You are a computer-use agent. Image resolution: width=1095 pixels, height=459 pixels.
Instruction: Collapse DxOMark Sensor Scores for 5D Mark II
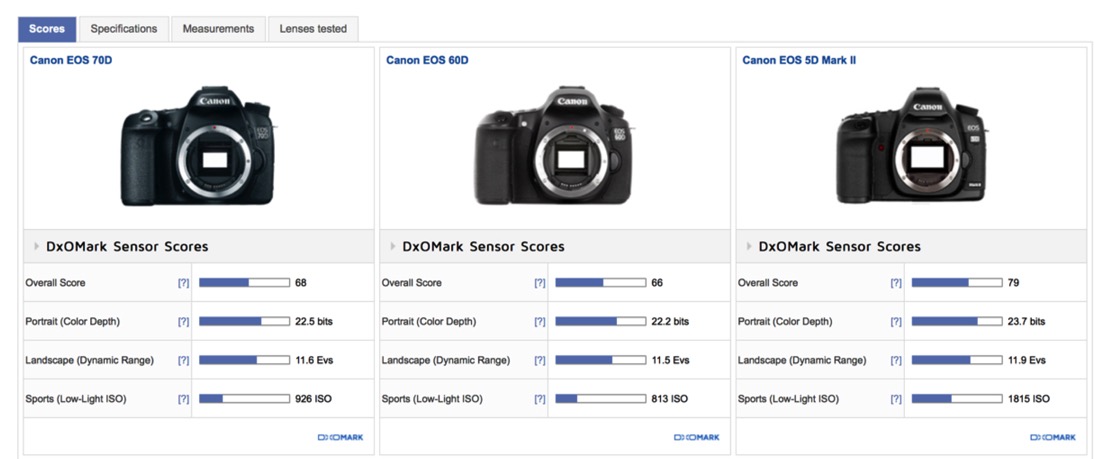749,247
